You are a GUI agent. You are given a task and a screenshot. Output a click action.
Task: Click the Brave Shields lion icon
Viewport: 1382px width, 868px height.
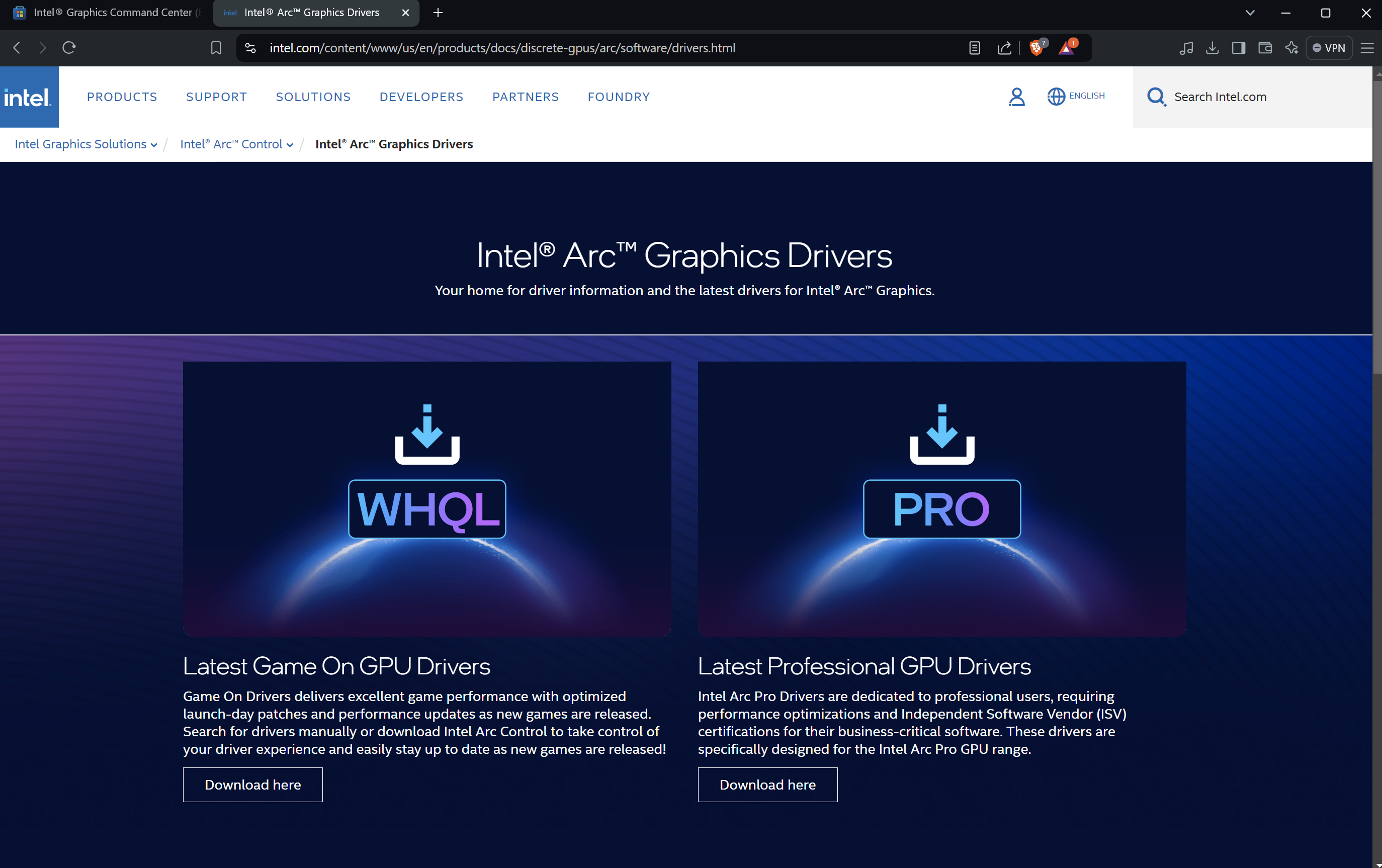pyautogui.click(x=1036, y=48)
